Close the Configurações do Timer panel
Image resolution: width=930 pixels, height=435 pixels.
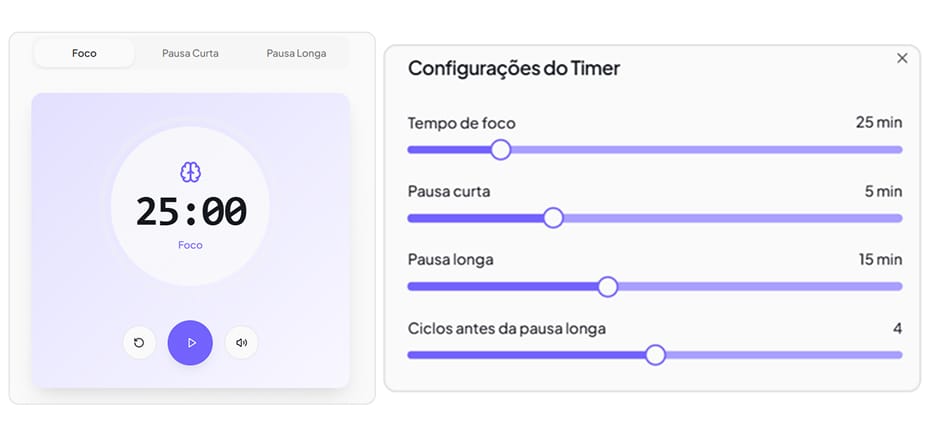[x=902, y=58]
